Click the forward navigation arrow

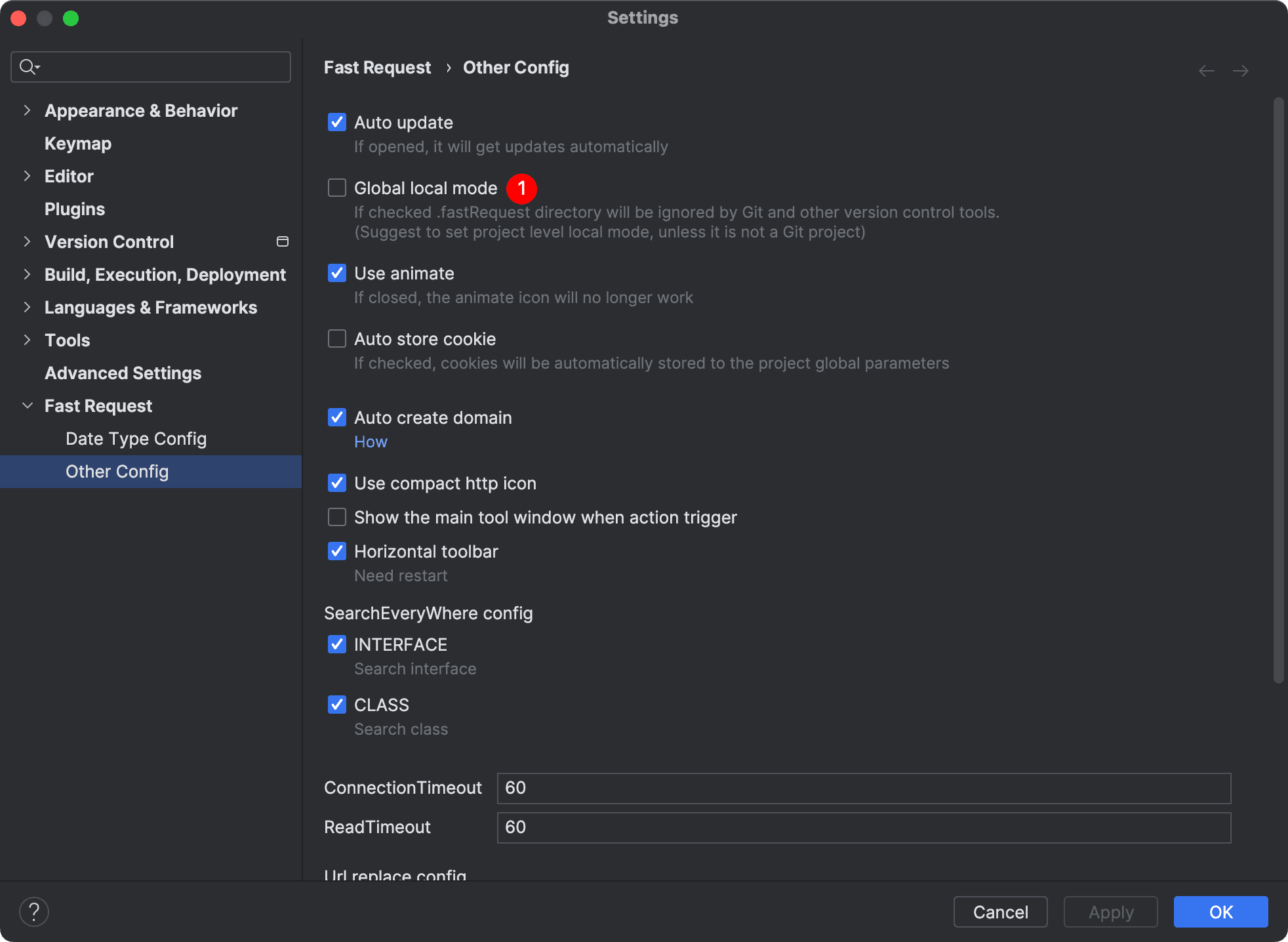(x=1240, y=70)
